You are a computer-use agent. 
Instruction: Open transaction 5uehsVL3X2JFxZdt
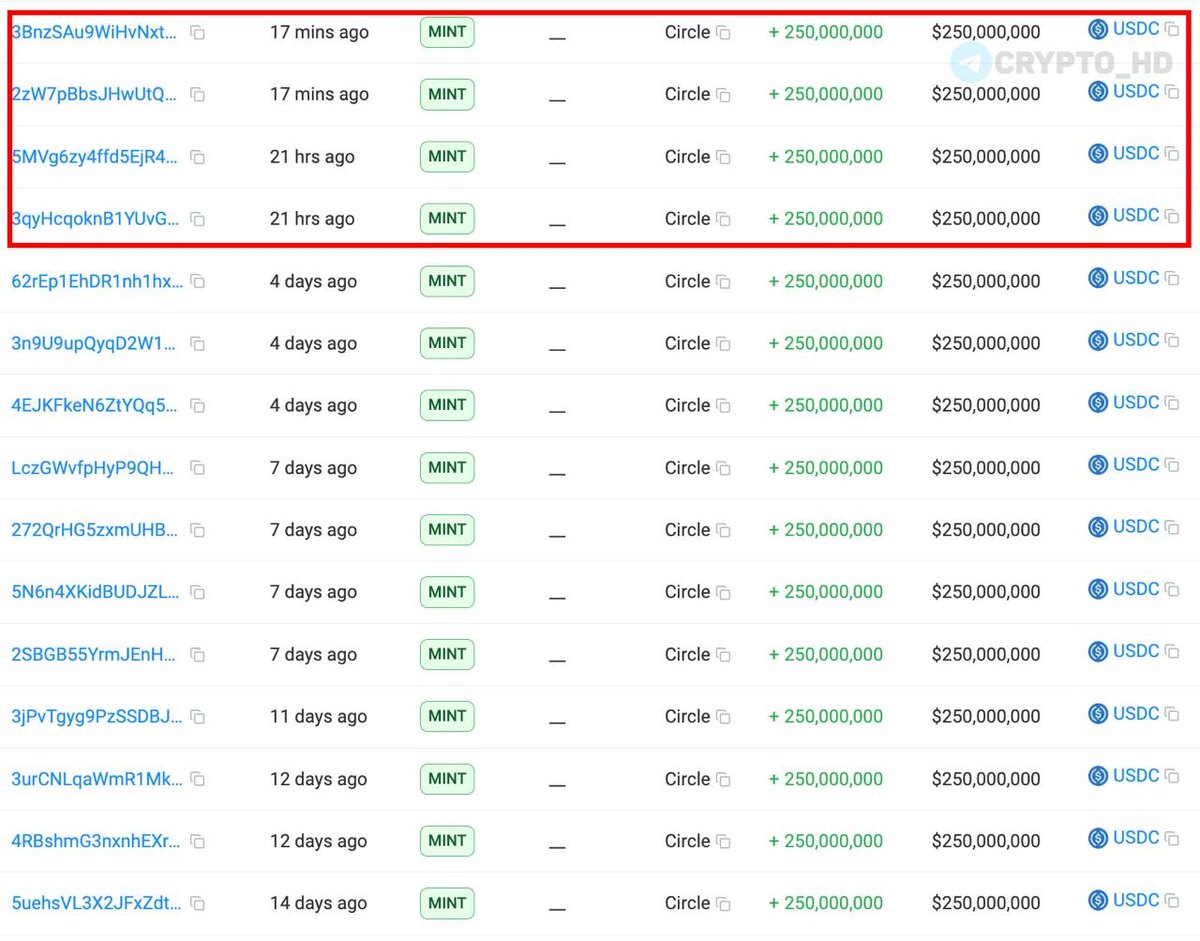pos(96,902)
